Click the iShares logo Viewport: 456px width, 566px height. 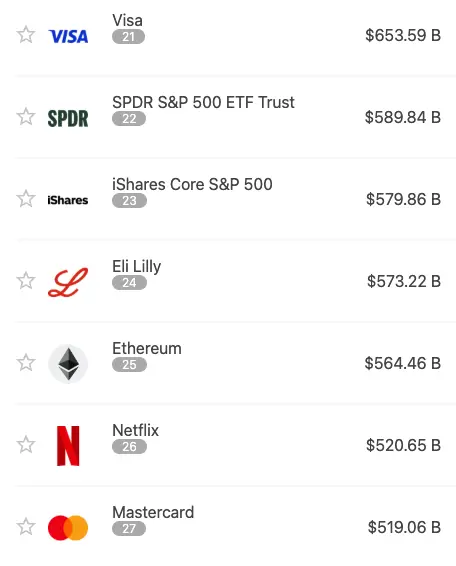68,200
